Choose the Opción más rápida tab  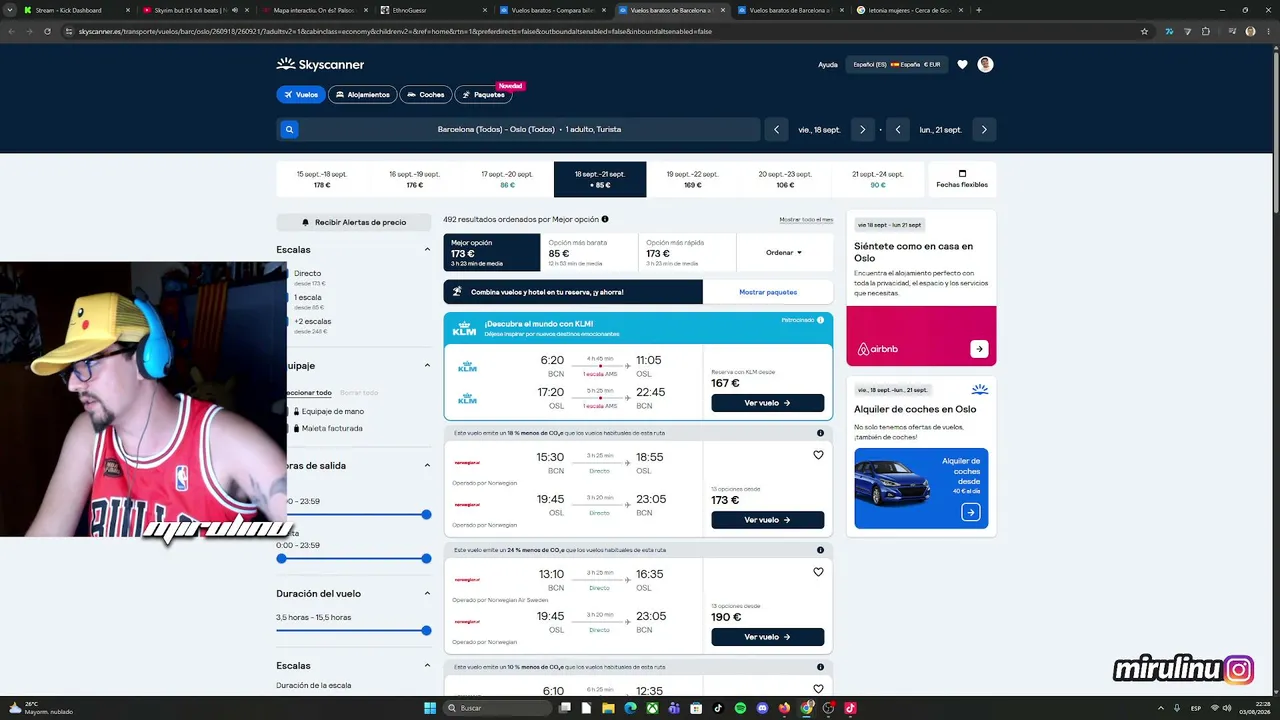[687, 253]
